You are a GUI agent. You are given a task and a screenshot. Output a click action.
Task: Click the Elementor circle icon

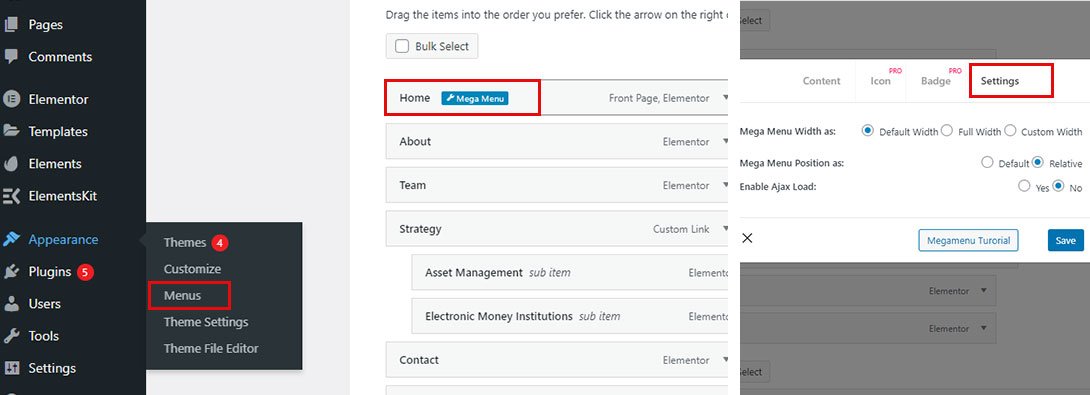[11, 99]
